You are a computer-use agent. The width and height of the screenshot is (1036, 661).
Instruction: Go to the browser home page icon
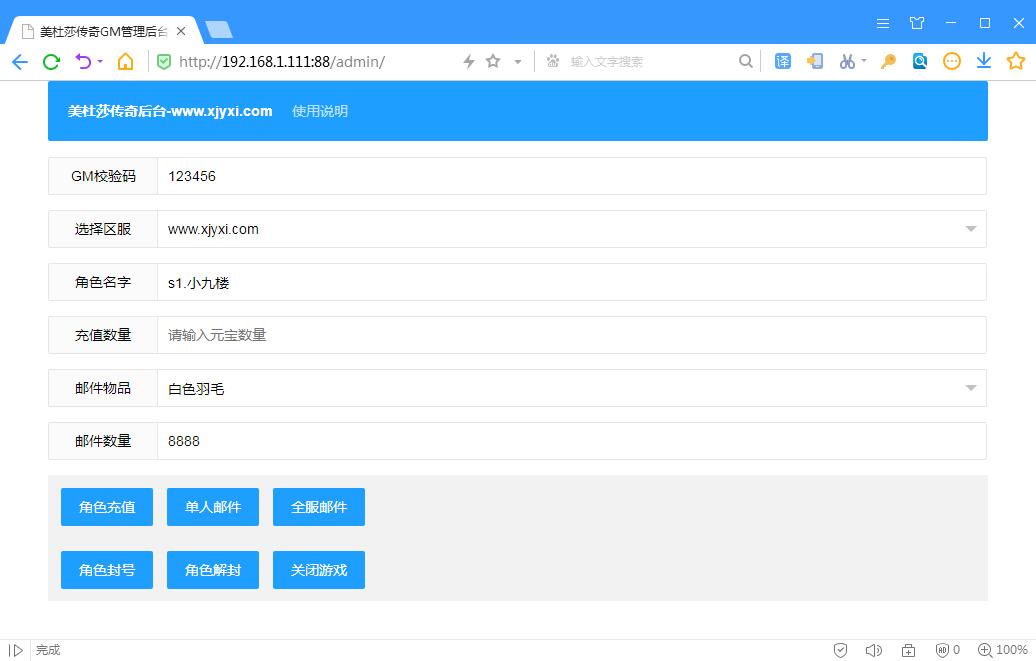click(x=125, y=62)
